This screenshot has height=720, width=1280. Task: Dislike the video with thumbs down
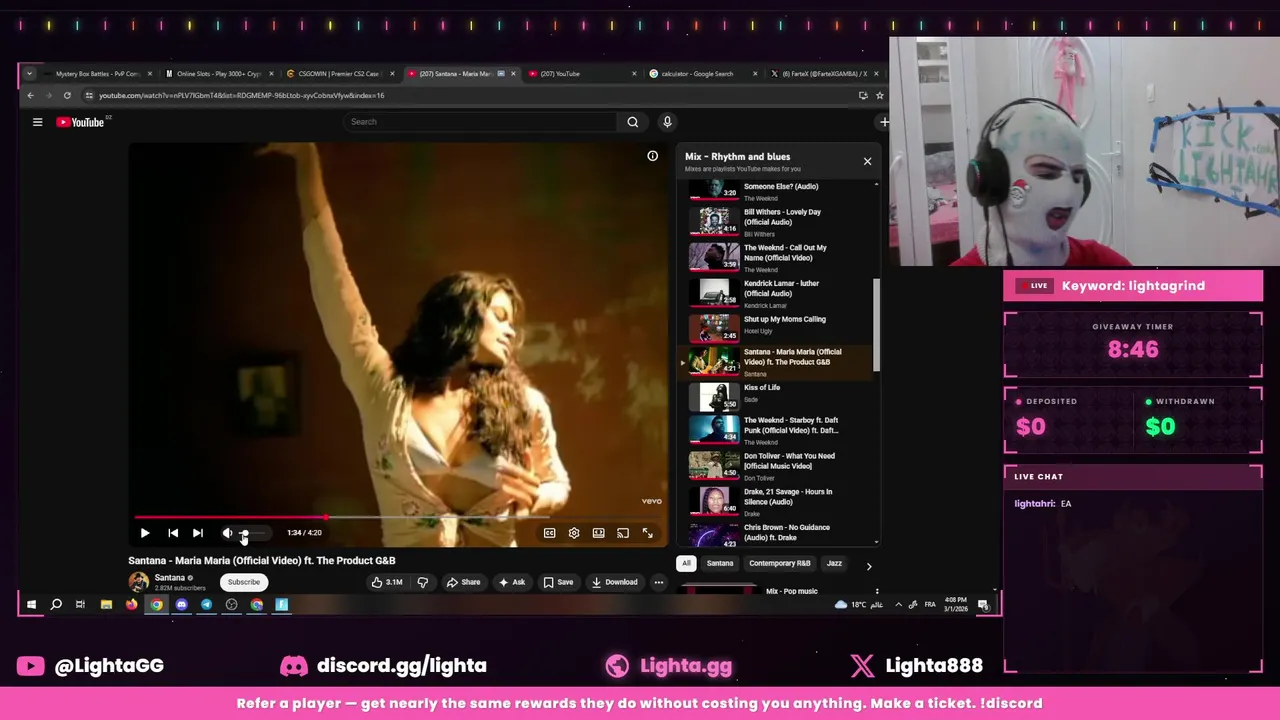pos(423,582)
